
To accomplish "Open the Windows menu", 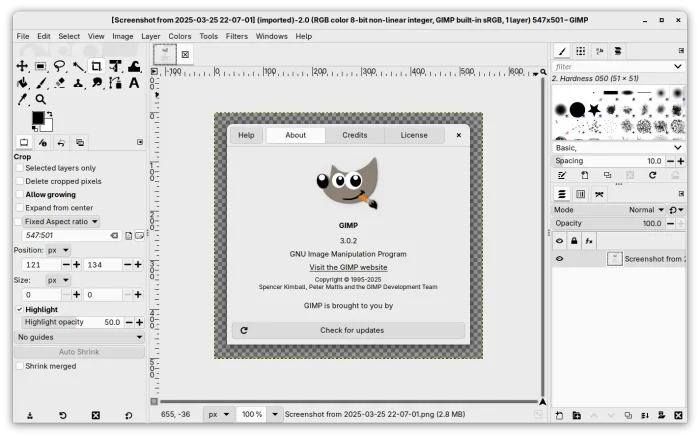I will pyautogui.click(x=271, y=36).
